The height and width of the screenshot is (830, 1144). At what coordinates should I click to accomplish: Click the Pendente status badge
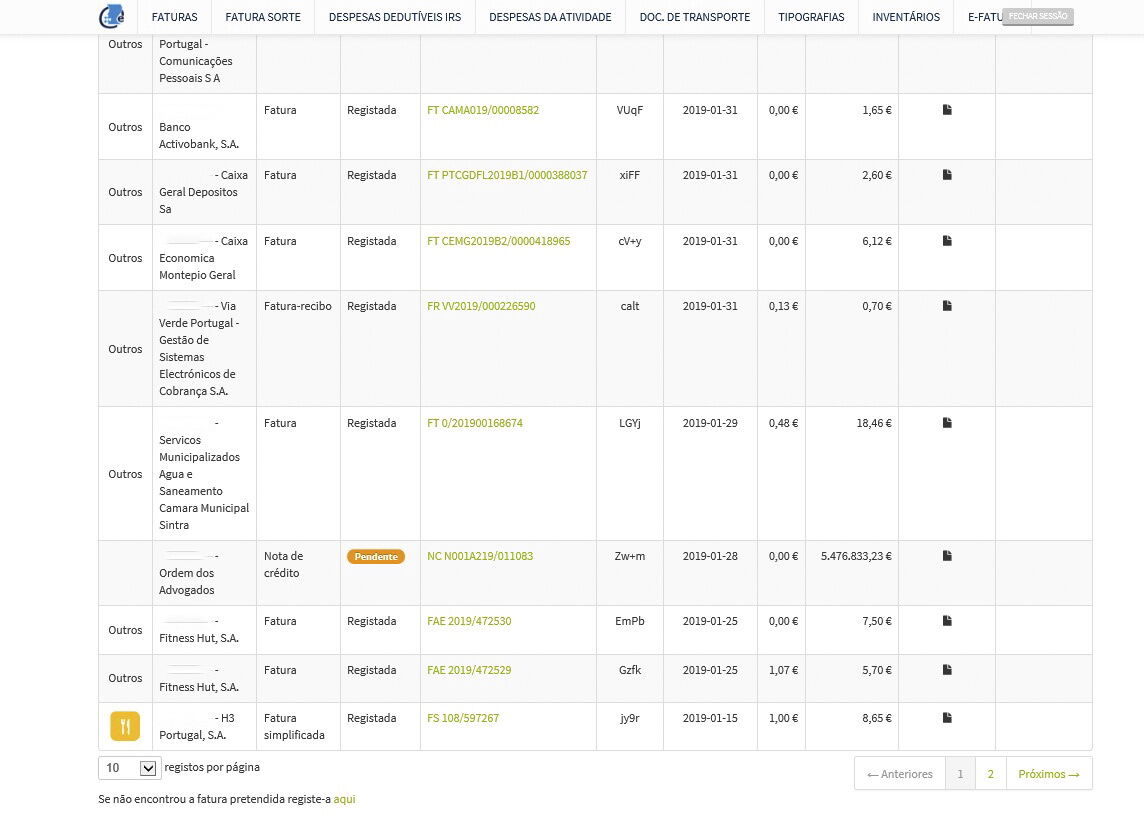[x=376, y=556]
